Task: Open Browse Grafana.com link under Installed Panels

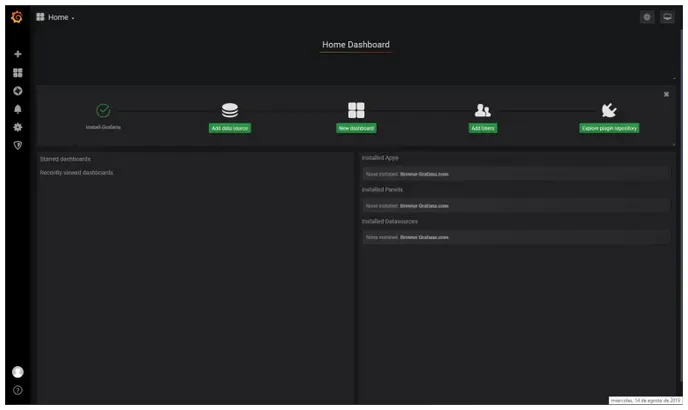Action: [424, 206]
